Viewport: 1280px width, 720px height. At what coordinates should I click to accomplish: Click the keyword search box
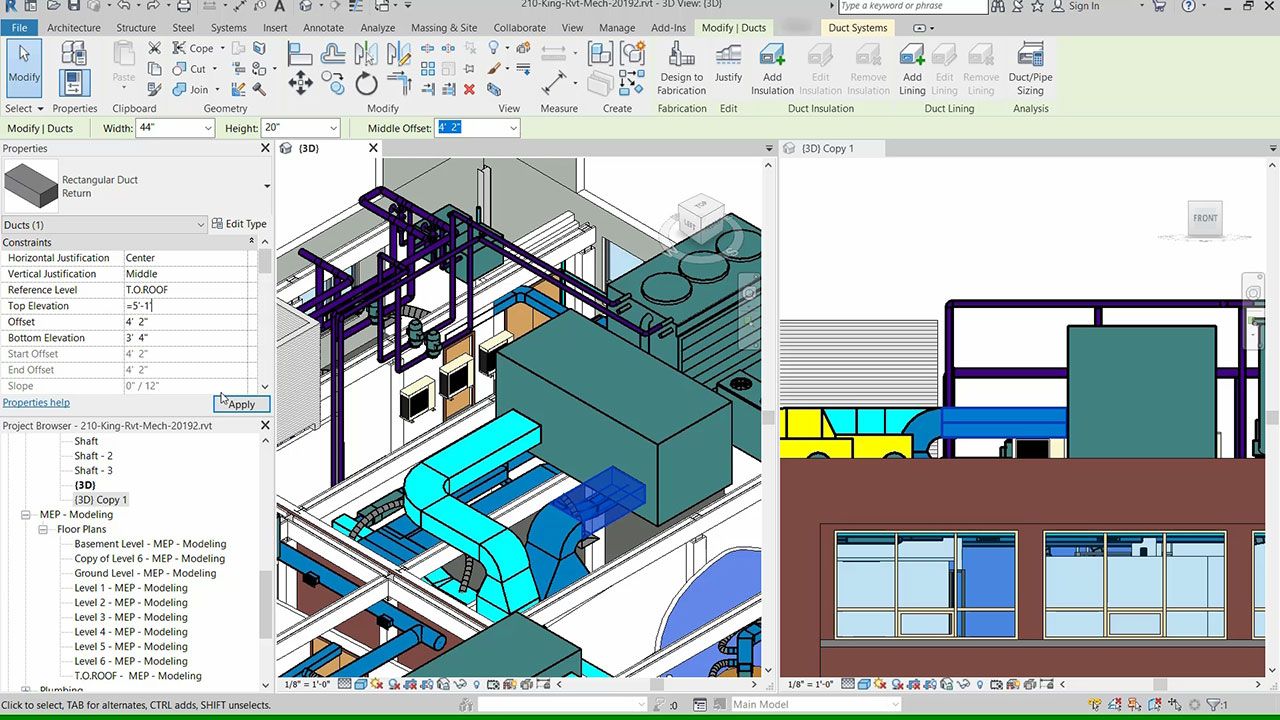tap(913, 6)
